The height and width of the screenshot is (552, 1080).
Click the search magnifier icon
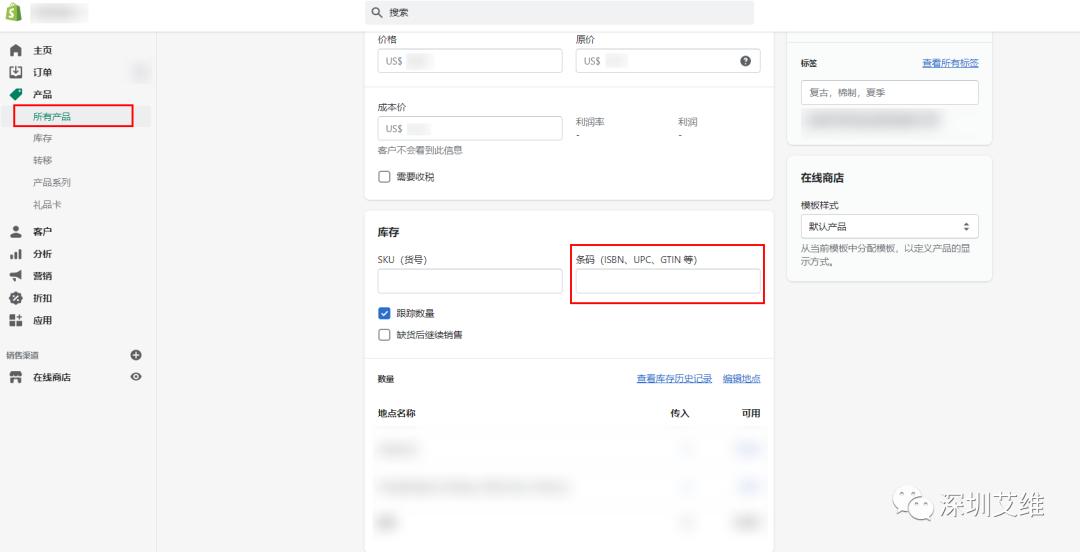tap(377, 12)
